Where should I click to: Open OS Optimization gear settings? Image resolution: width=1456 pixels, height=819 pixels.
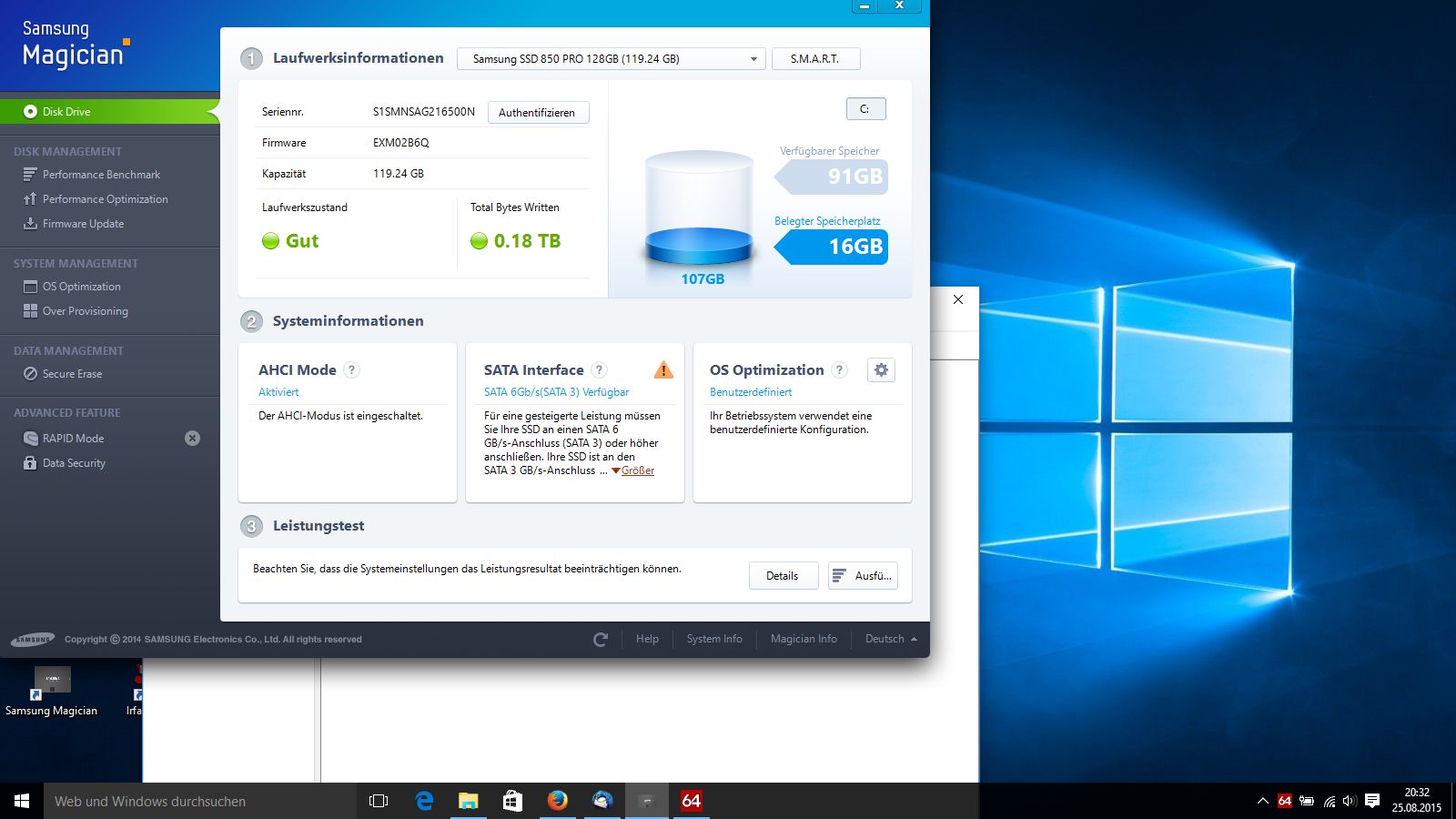point(881,370)
